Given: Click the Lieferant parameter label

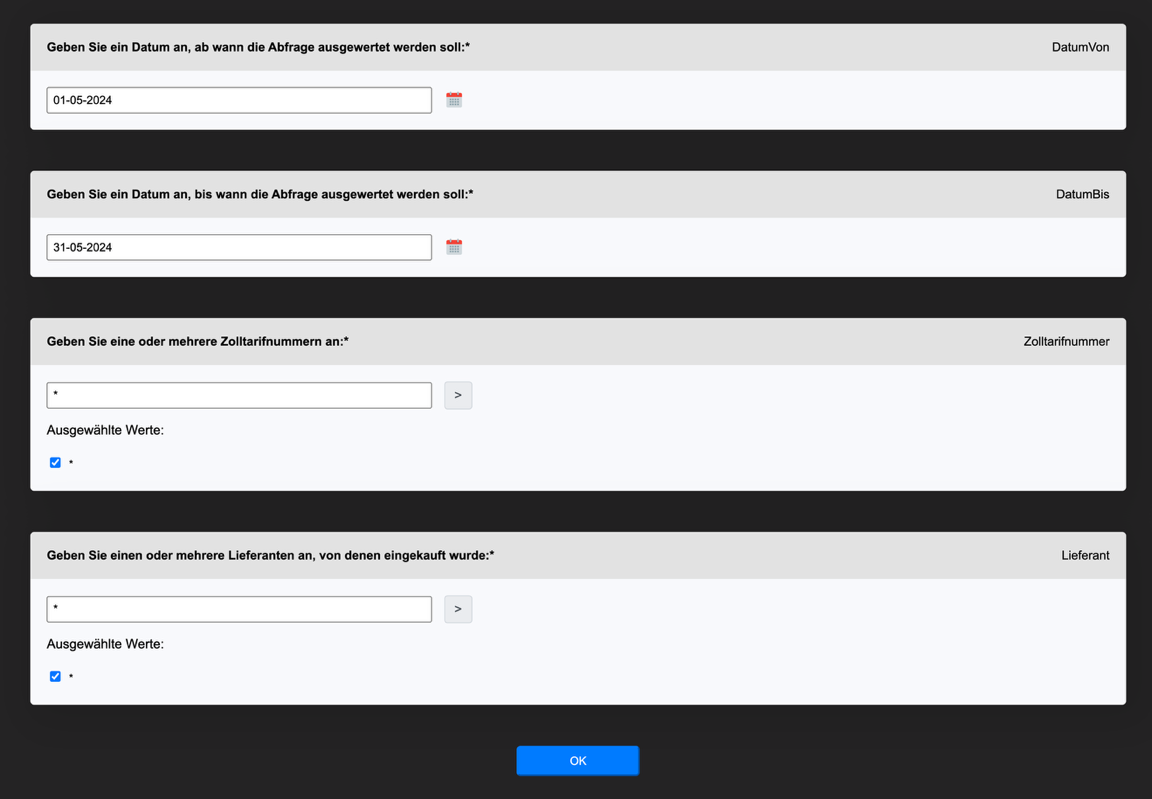Looking at the screenshot, I should click(x=1084, y=556).
